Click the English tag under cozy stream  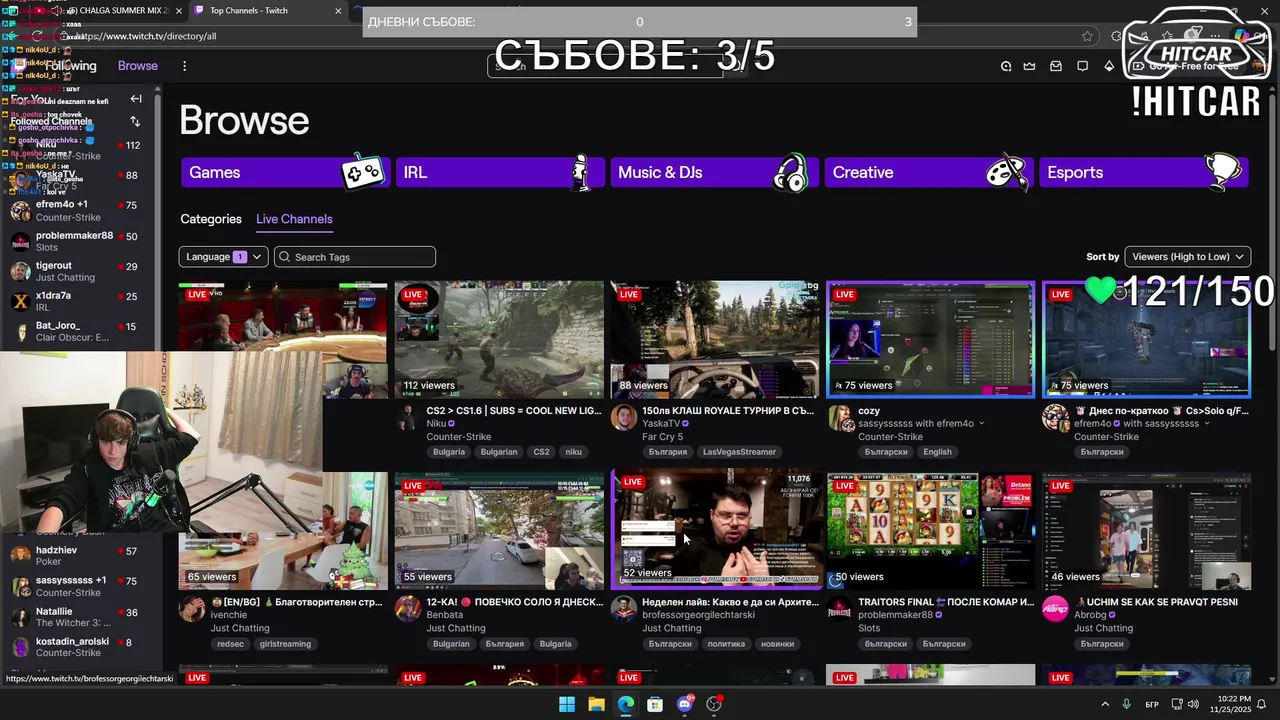tap(938, 452)
